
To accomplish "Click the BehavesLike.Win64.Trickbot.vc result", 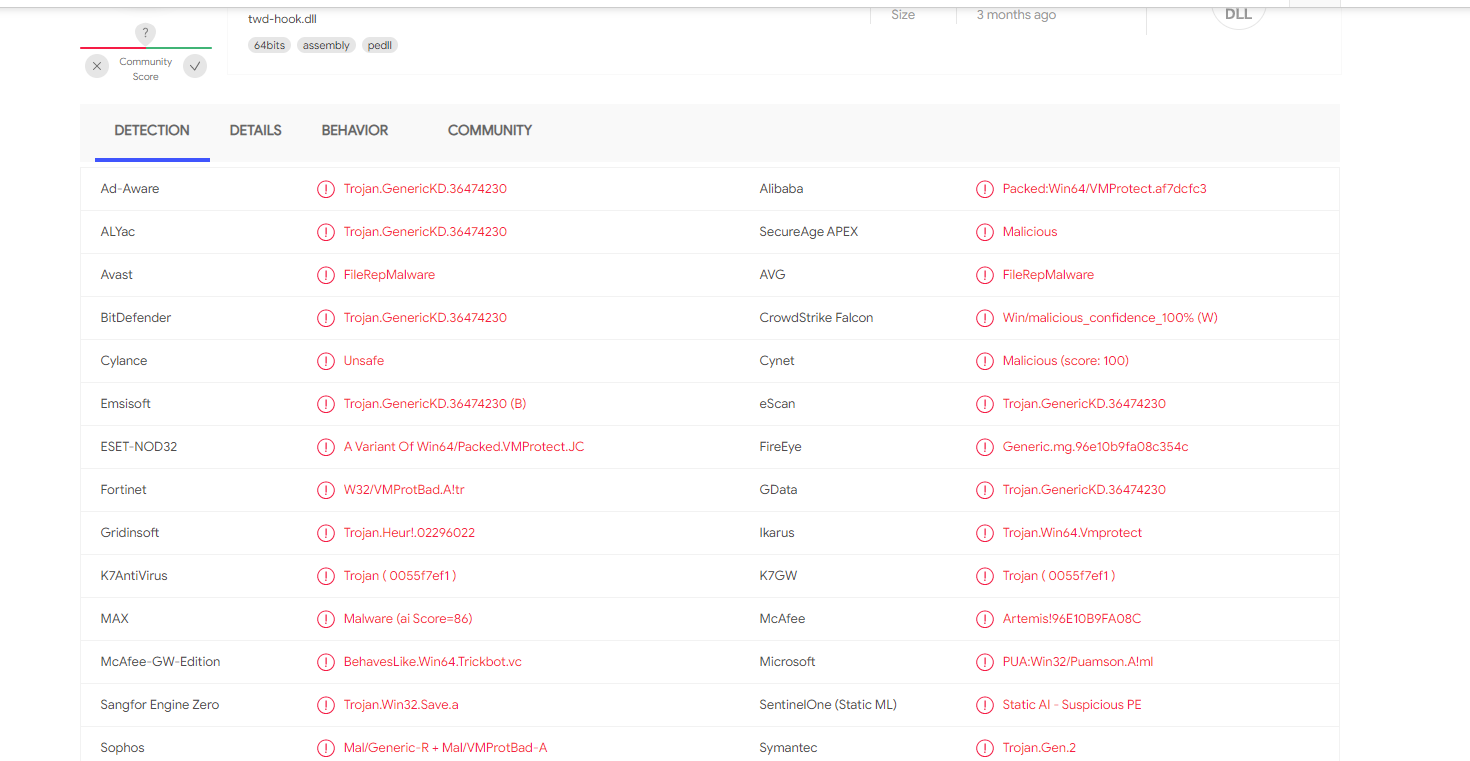I will pos(433,662).
